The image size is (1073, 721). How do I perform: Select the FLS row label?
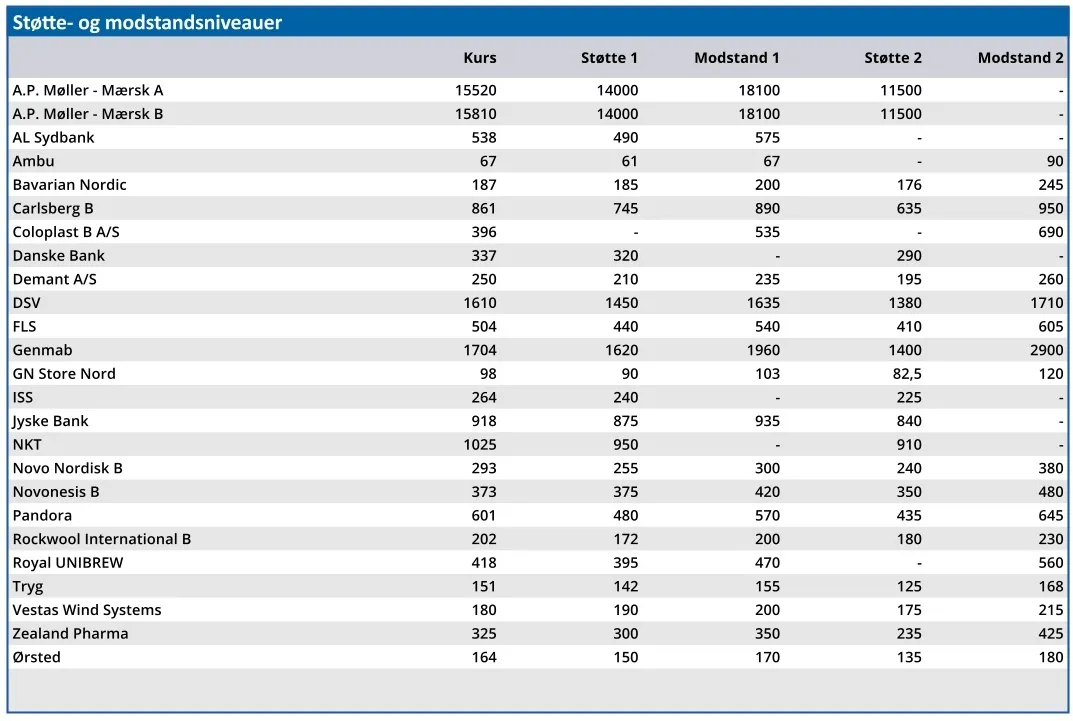click(x=24, y=326)
